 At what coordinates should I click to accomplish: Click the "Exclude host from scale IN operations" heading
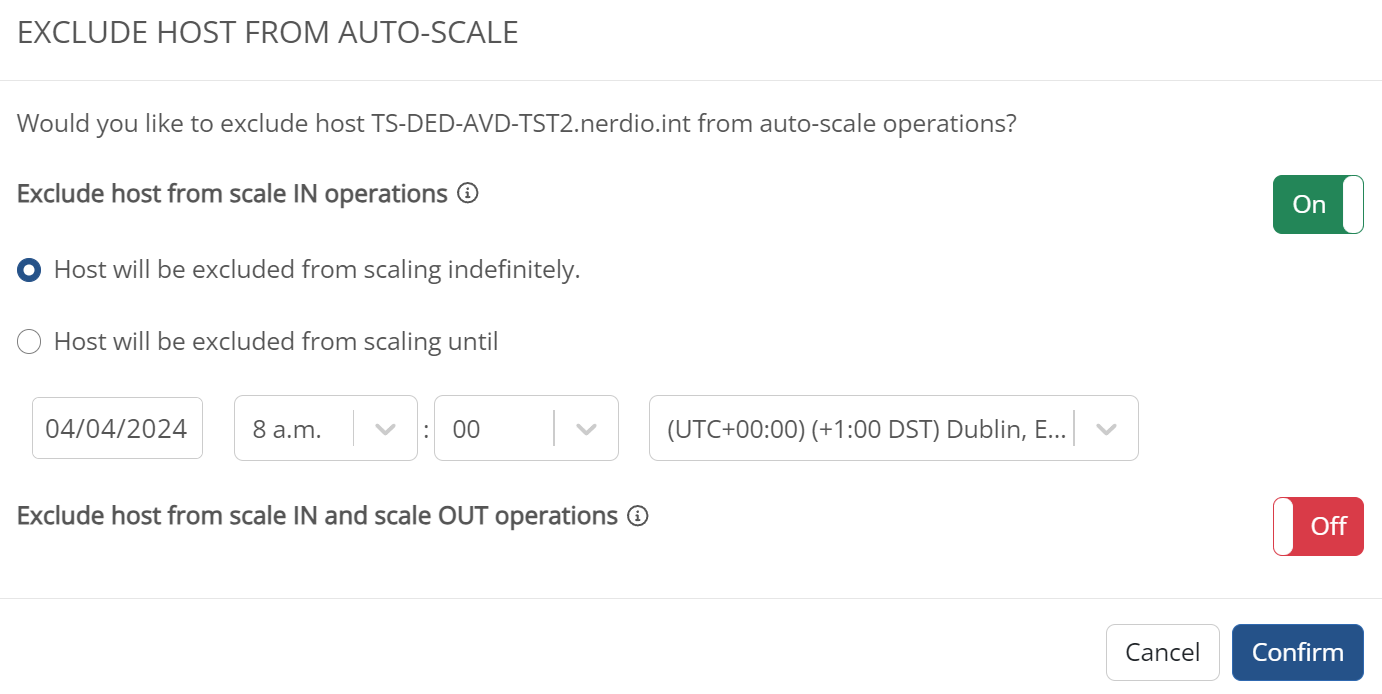click(x=232, y=194)
